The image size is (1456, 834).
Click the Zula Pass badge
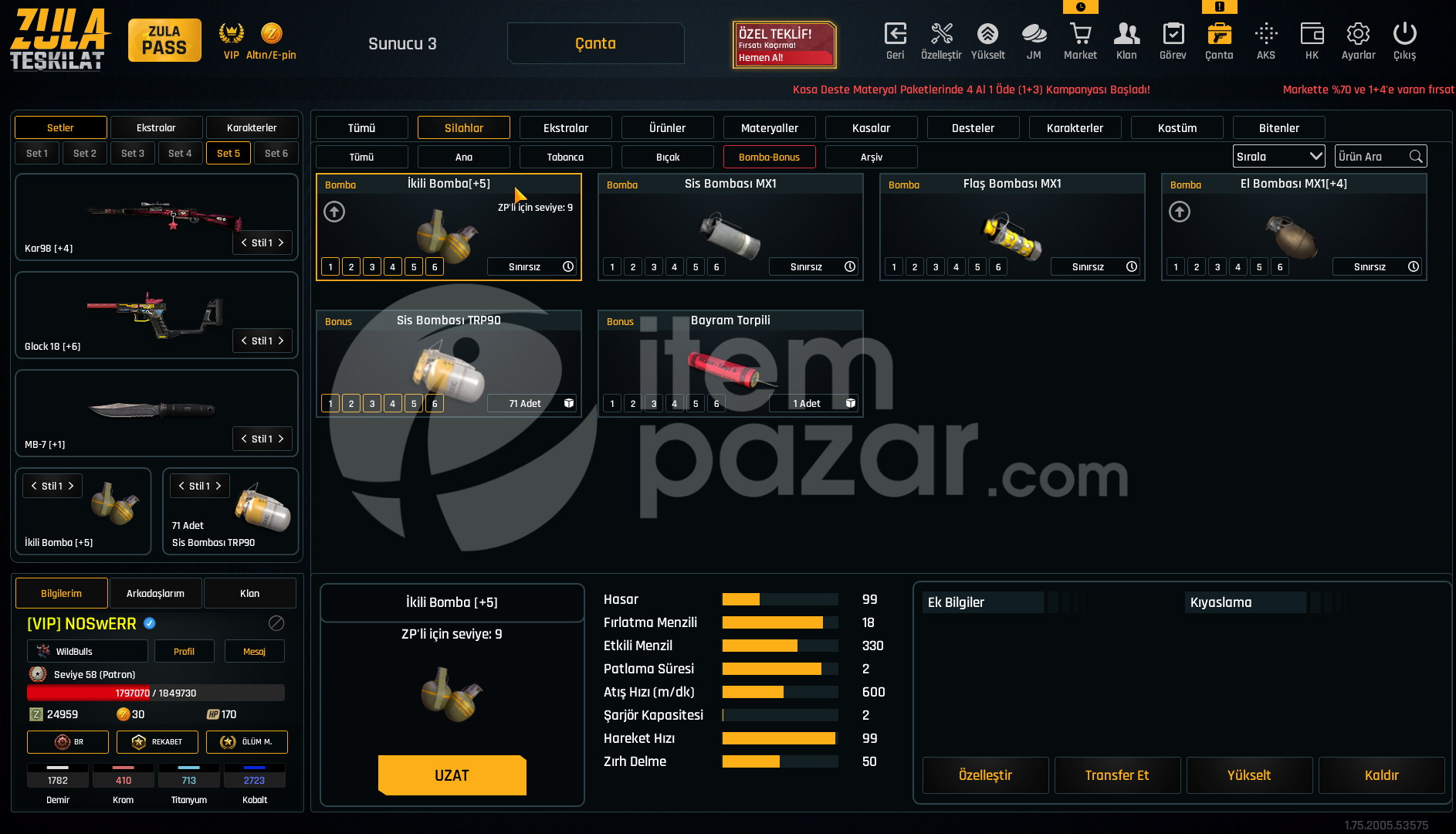tap(164, 40)
